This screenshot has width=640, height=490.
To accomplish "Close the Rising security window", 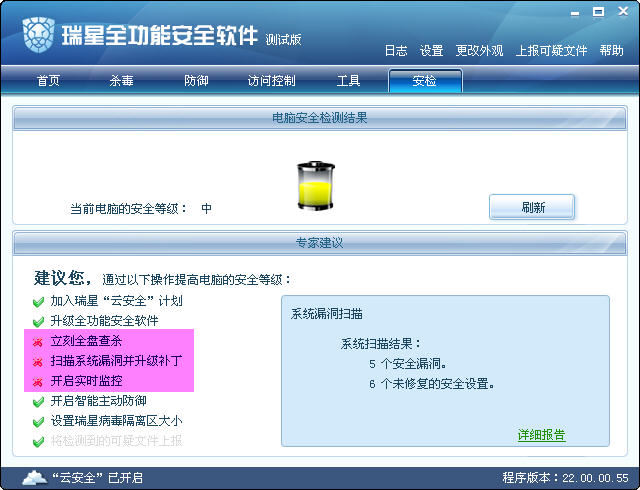I will click(x=623, y=11).
